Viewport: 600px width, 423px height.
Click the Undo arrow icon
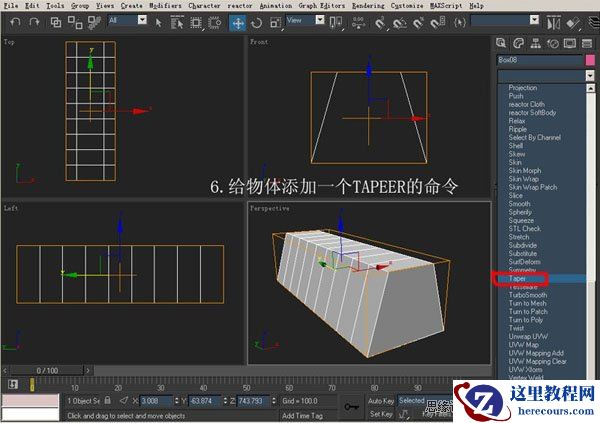pos(15,22)
